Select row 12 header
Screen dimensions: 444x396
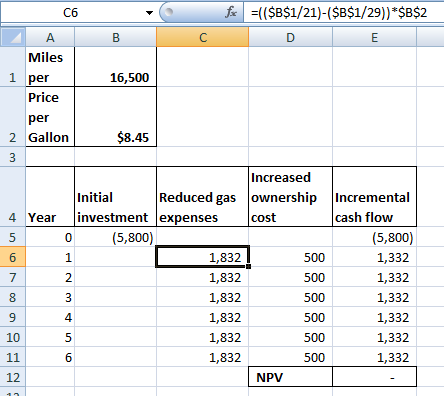point(13,377)
